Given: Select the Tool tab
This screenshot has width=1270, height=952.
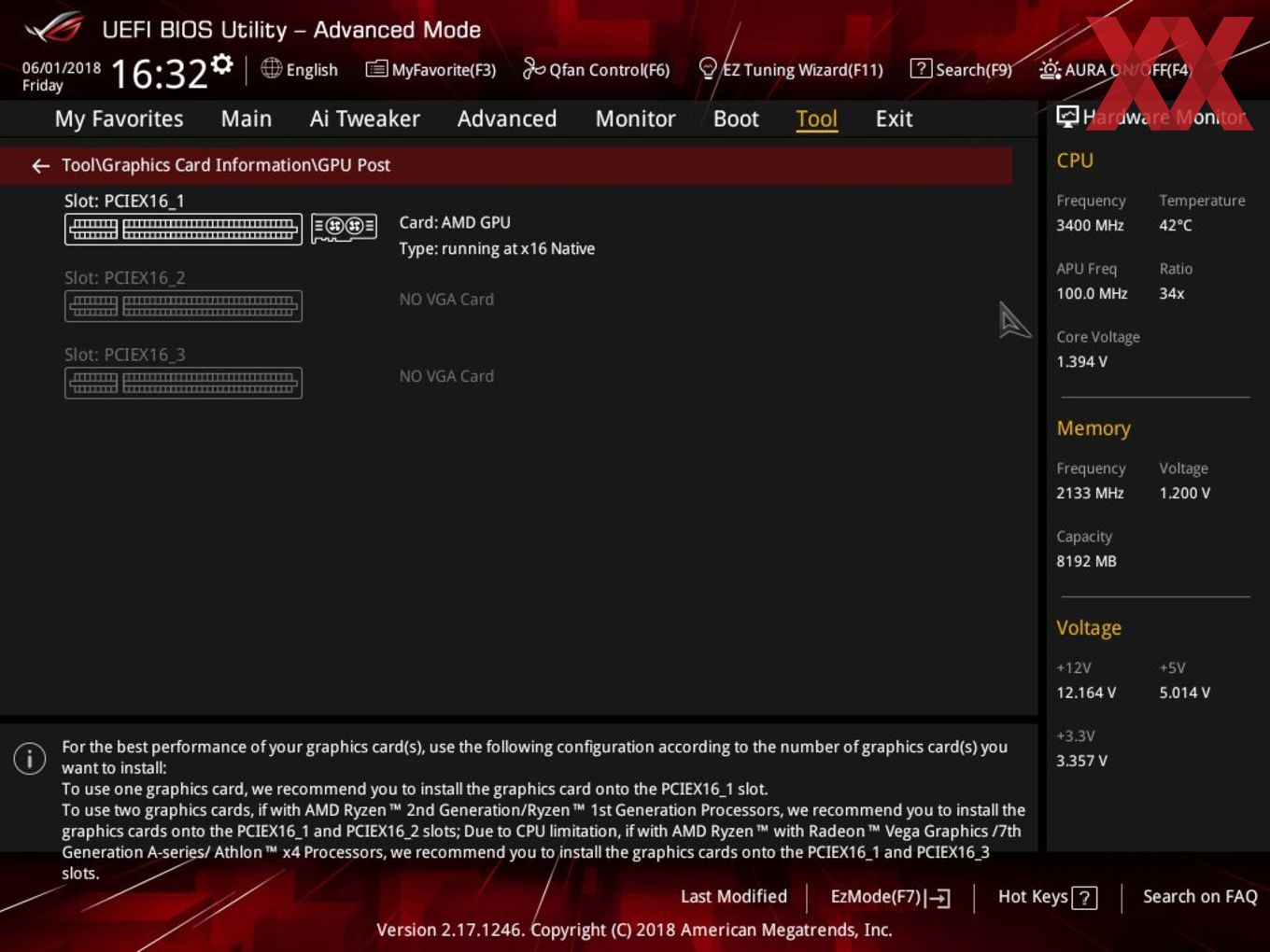Looking at the screenshot, I should click(x=816, y=119).
